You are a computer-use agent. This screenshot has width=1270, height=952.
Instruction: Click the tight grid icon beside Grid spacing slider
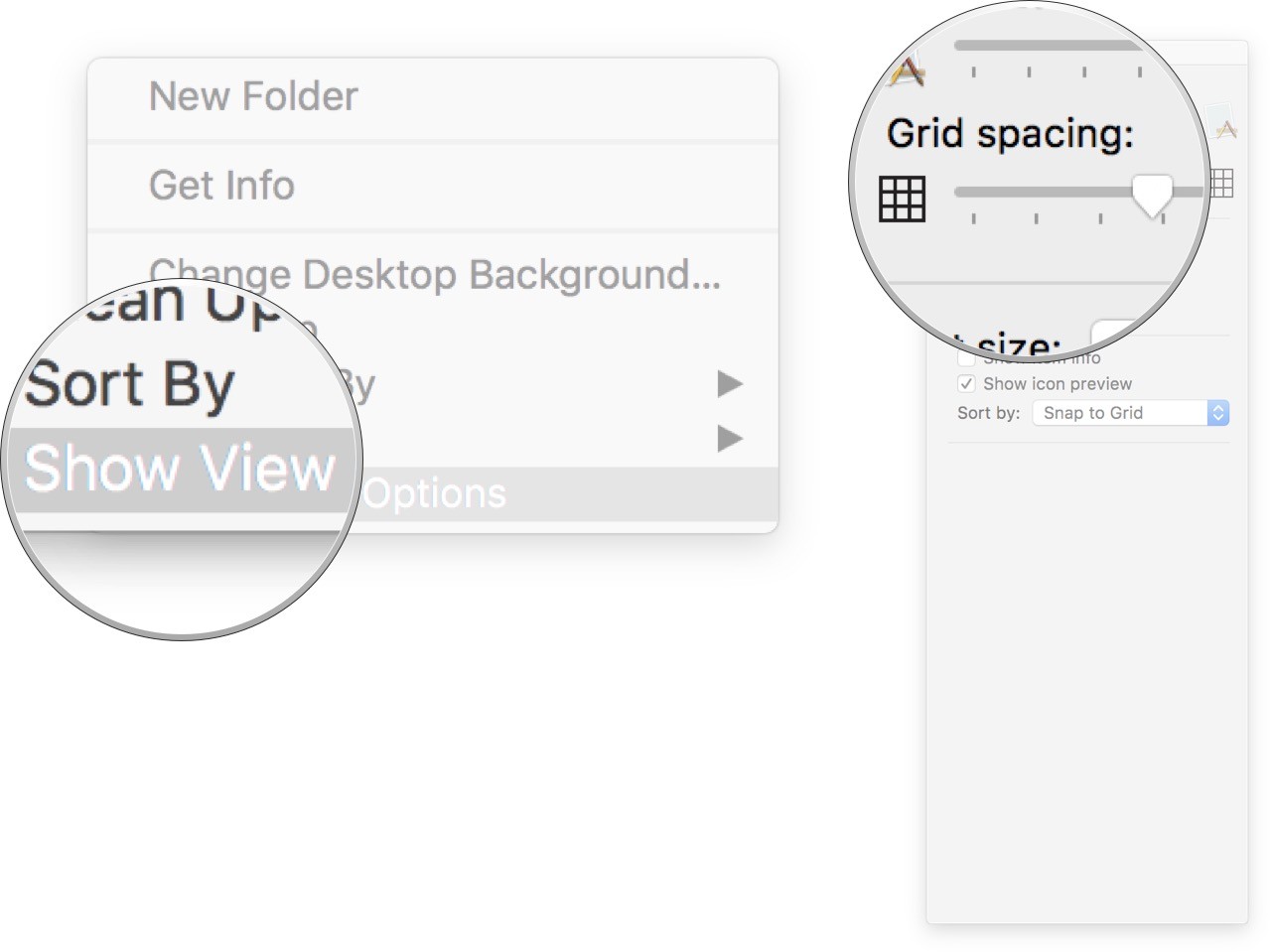point(902,198)
